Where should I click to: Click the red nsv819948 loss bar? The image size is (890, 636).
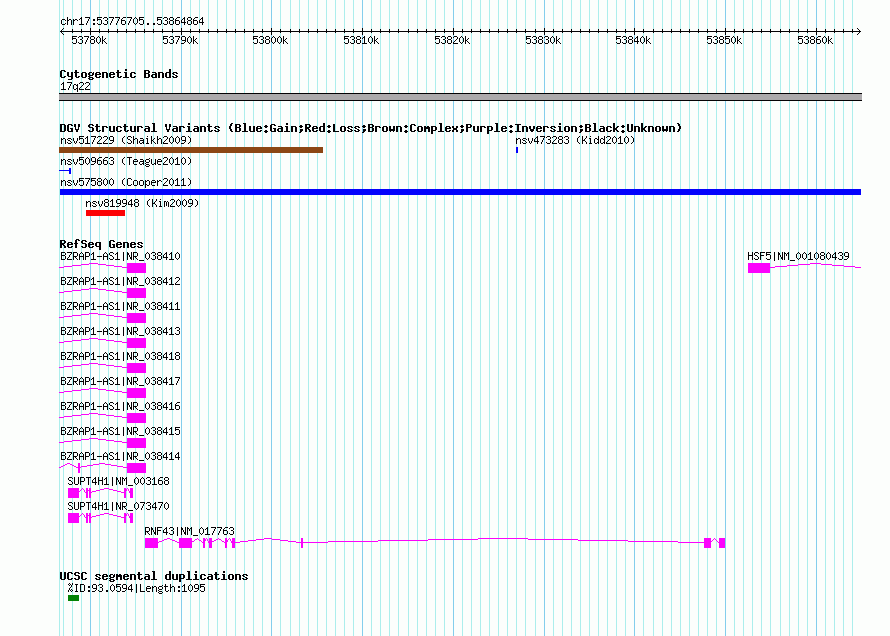106,213
